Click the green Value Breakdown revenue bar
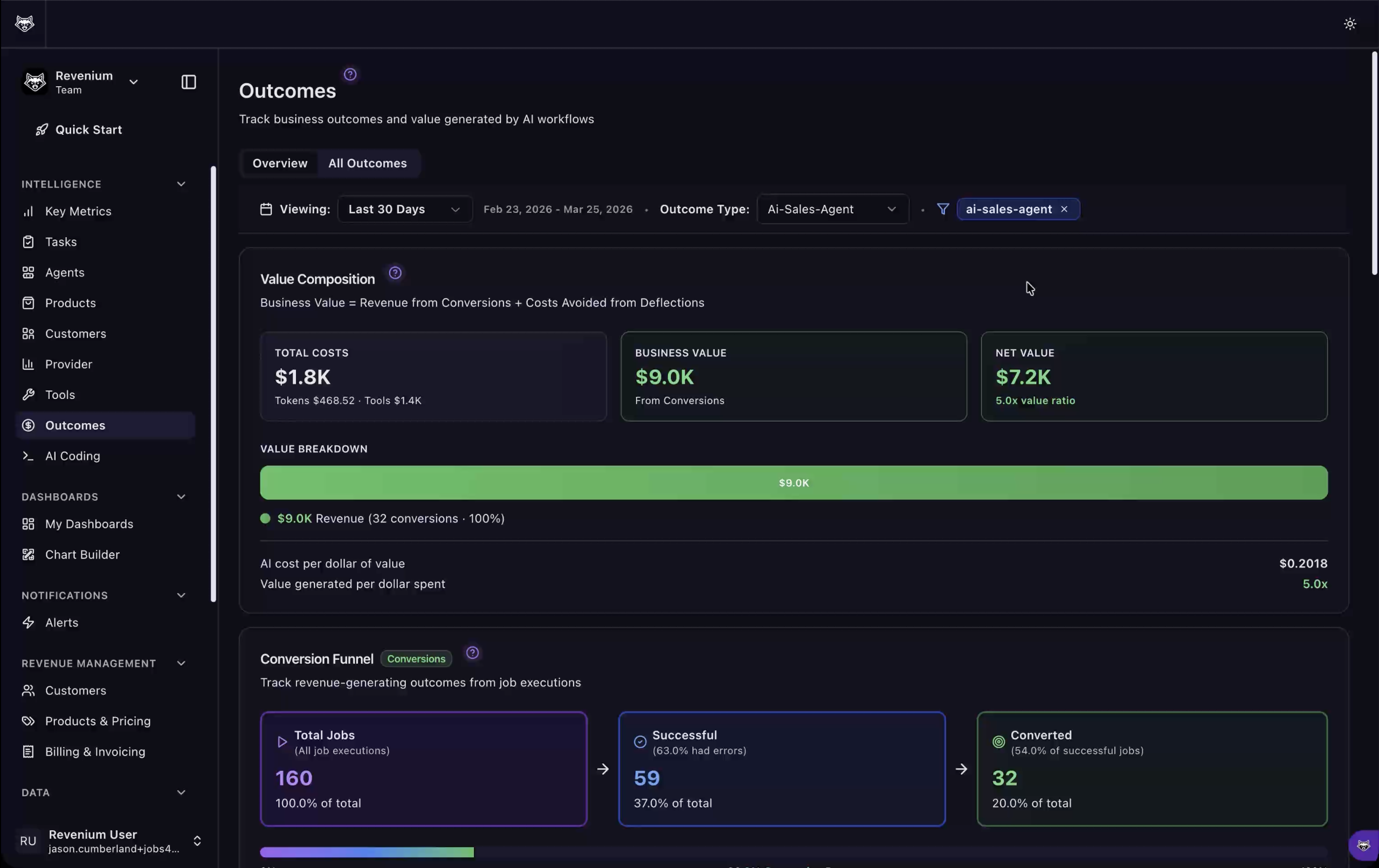 [x=793, y=483]
